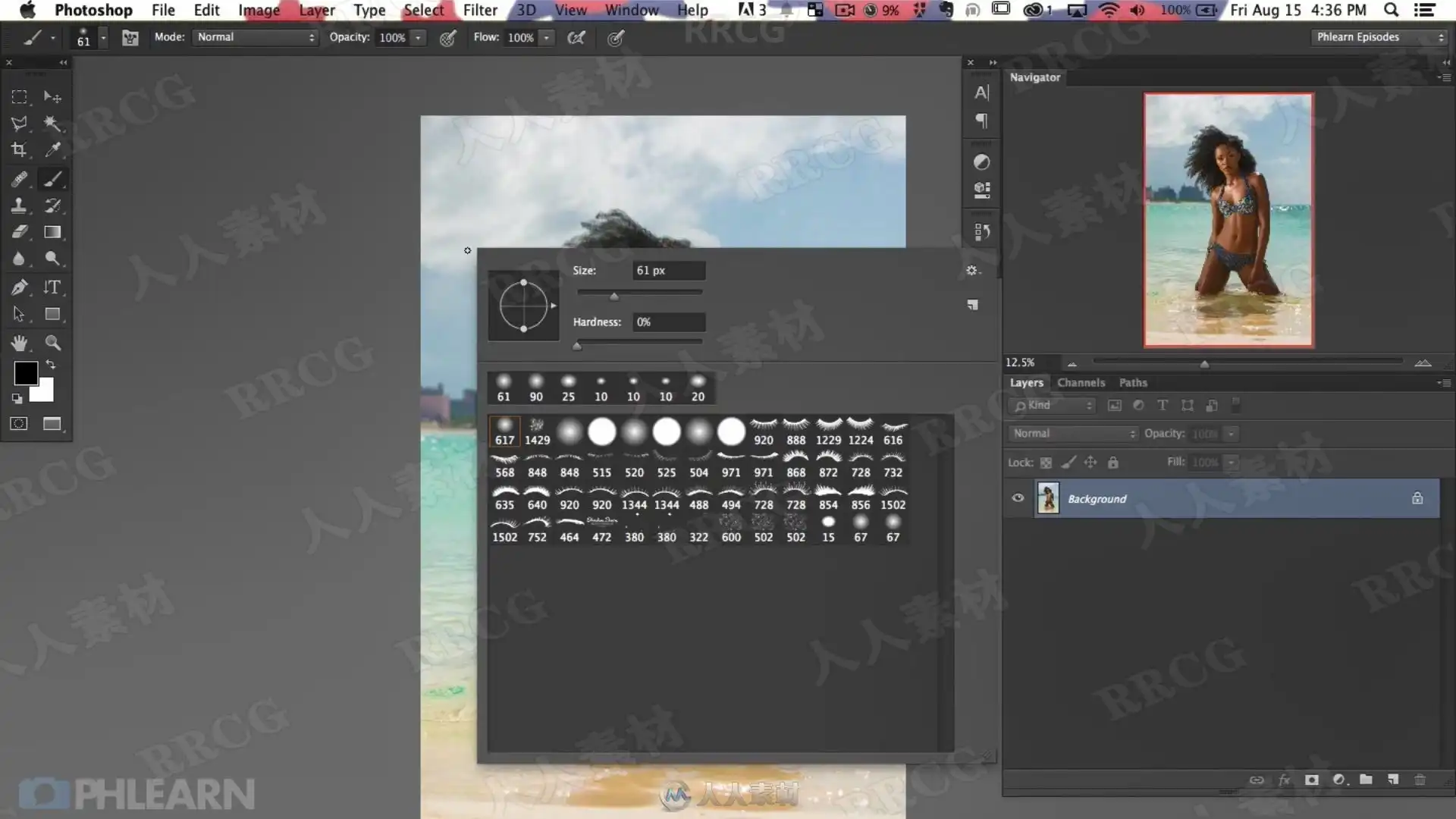
Task: Open the Phlearn Episodes workspace dropdown
Action: [1379, 37]
